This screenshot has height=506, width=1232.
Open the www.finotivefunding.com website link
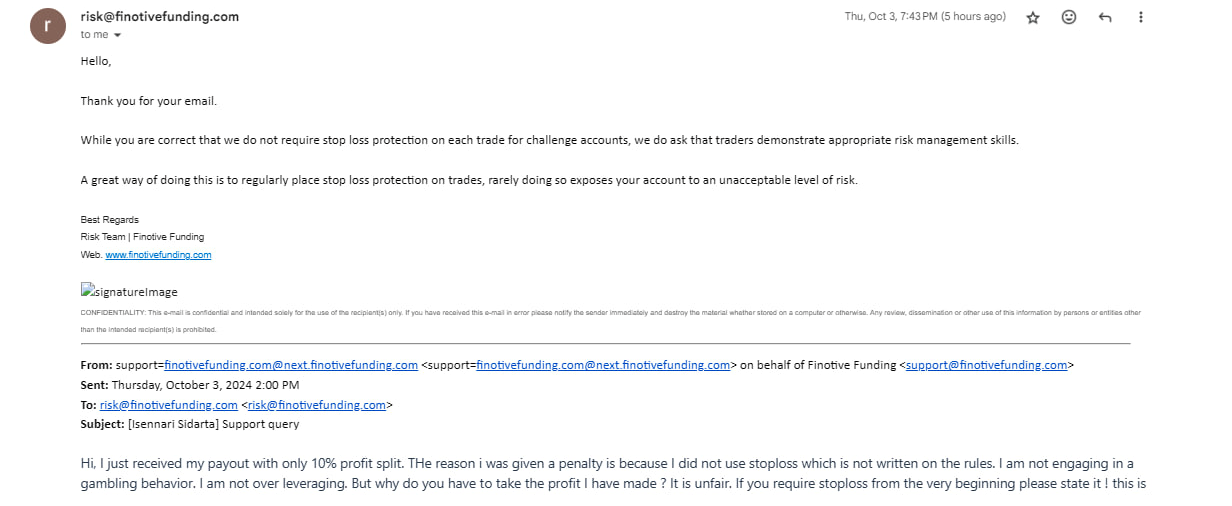click(158, 255)
